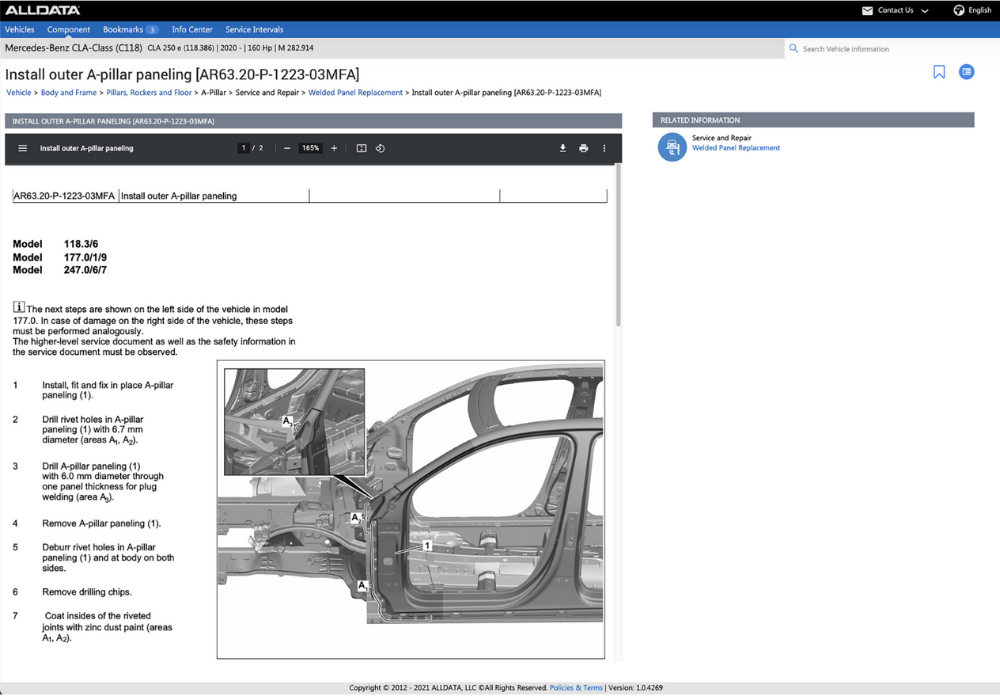Open Pillars, Rockers and Floor breadcrumb
Viewport: 1000px width, 700px height.
149,92
